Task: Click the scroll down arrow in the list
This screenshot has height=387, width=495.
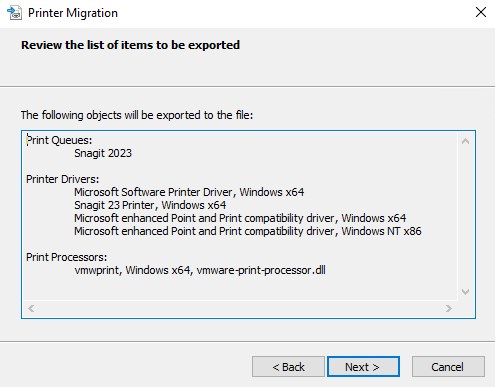Action: (x=465, y=292)
